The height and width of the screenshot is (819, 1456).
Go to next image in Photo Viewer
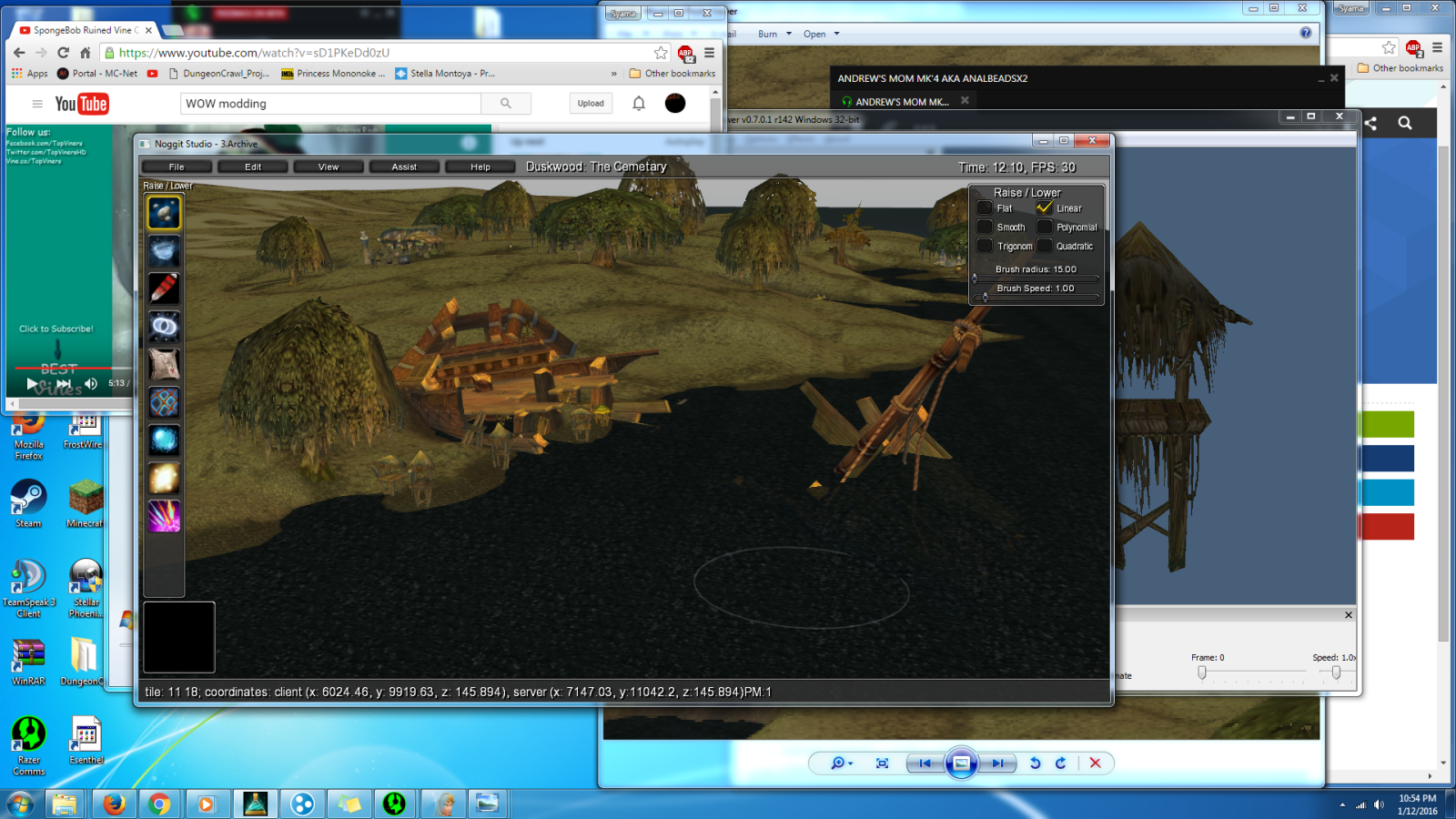point(997,763)
